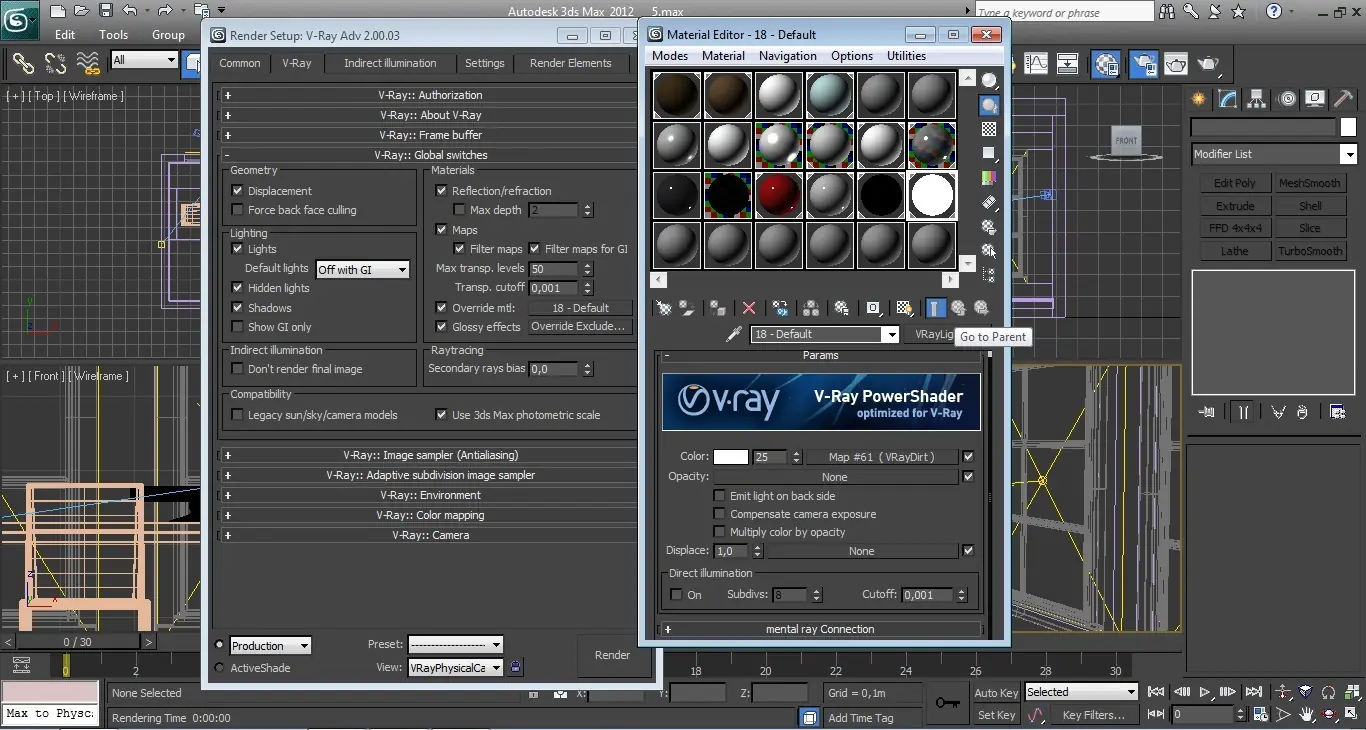Image resolution: width=1366 pixels, height=730 pixels.
Task: Click the Render button
Action: [612, 655]
